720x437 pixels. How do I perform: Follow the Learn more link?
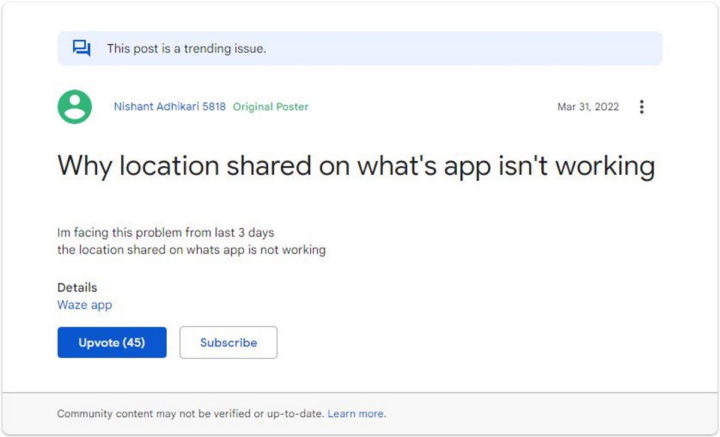click(356, 414)
